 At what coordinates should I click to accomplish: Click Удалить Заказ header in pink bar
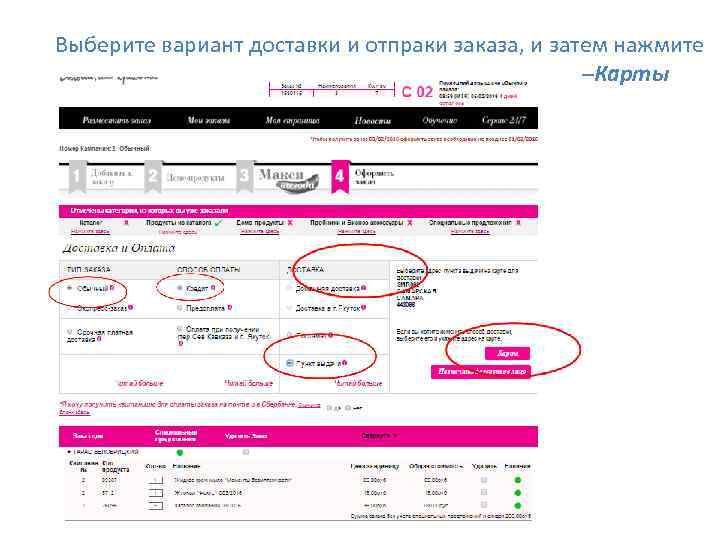246,436
